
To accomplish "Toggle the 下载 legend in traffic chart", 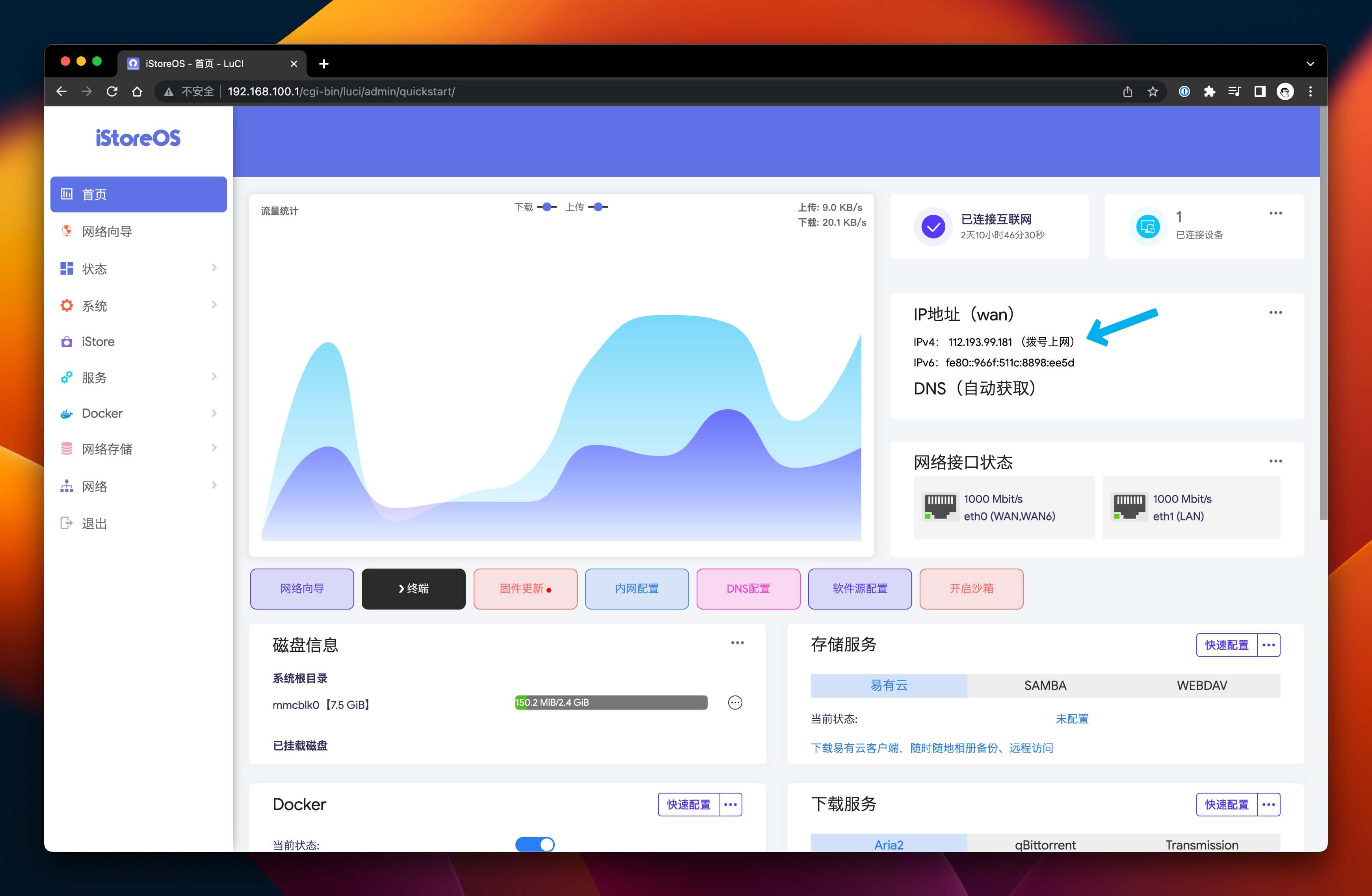I will 535,207.
